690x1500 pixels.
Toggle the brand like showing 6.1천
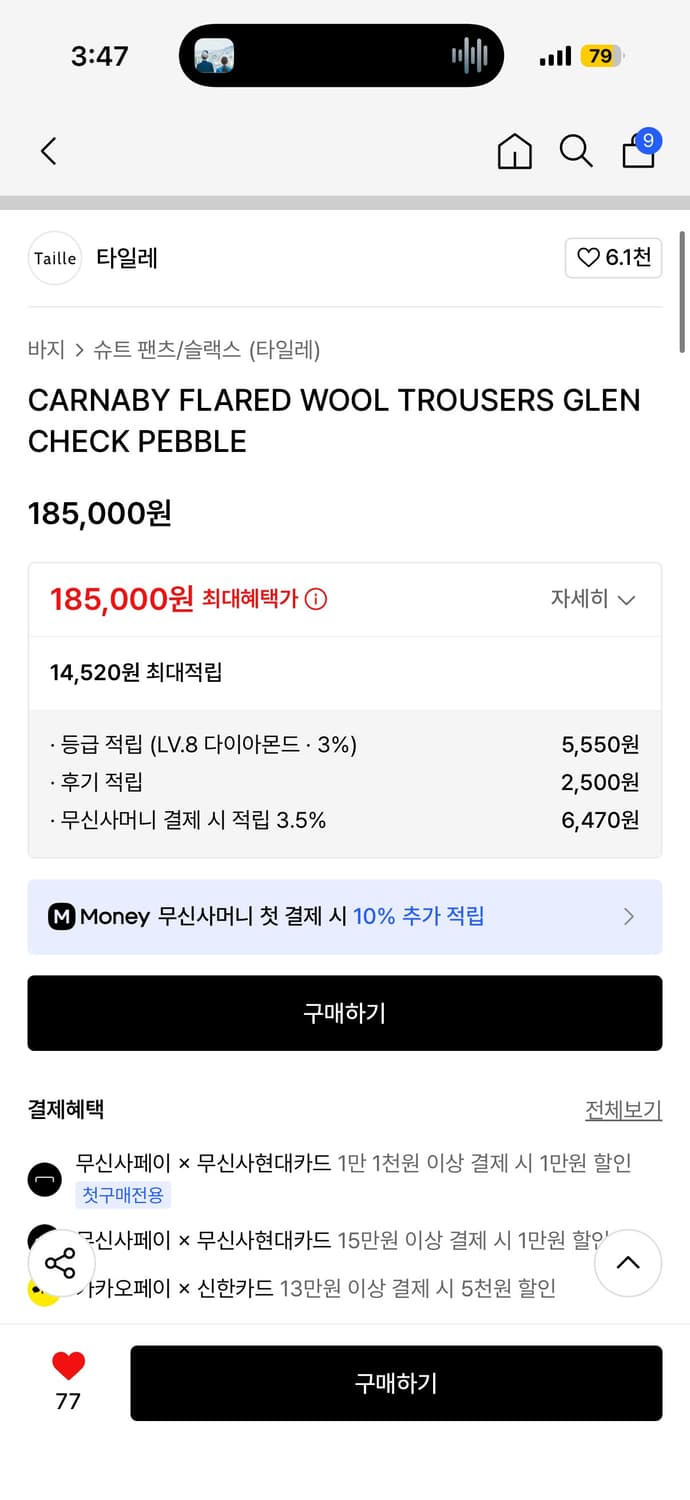[613, 258]
